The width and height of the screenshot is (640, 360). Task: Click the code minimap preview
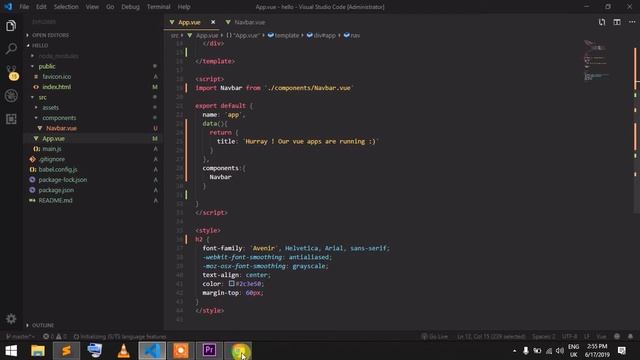(x=597, y=60)
